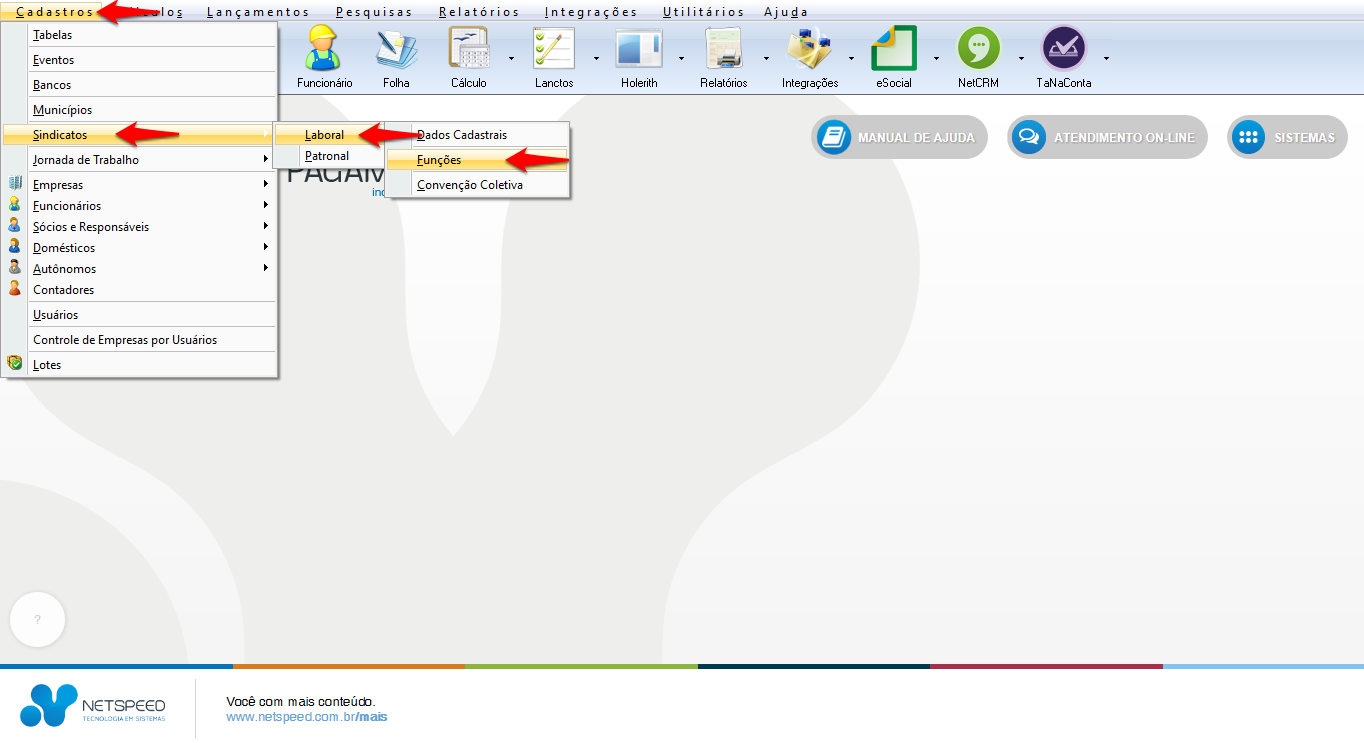Select Tabelas from Cadastros menu
This screenshot has width=1364, height=743.
point(140,35)
